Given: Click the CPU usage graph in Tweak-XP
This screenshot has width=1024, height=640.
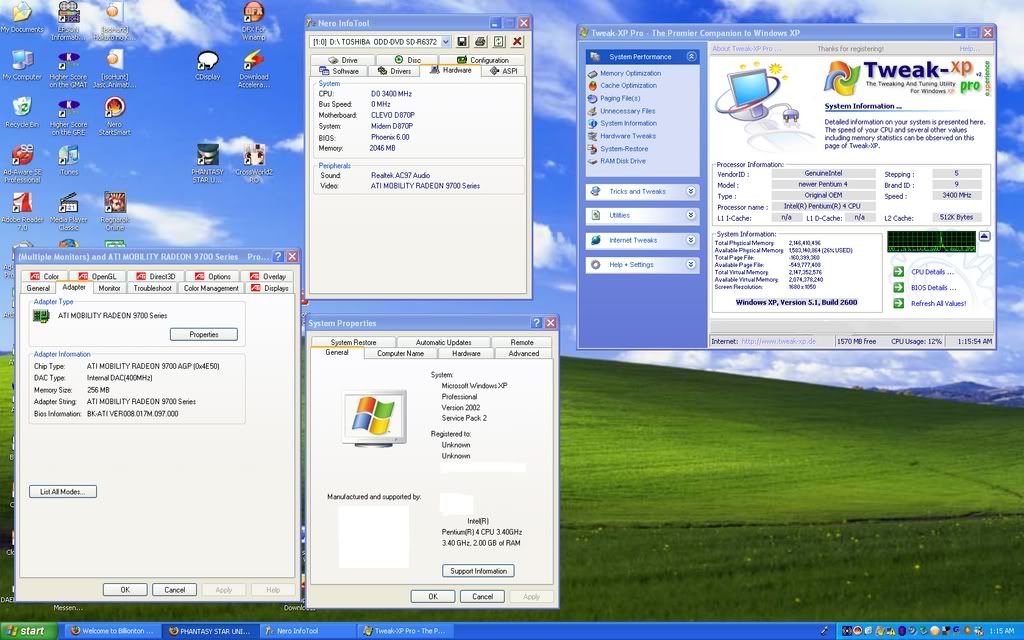Looking at the screenshot, I should [931, 241].
